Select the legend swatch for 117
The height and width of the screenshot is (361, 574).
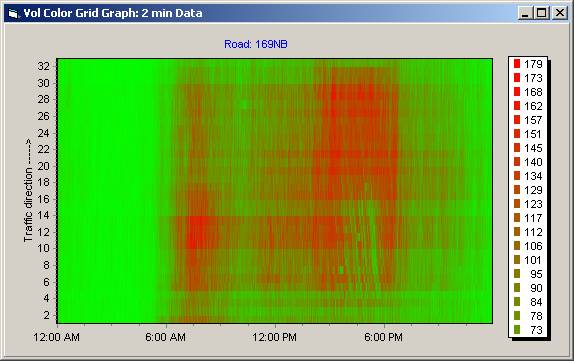tap(517, 218)
